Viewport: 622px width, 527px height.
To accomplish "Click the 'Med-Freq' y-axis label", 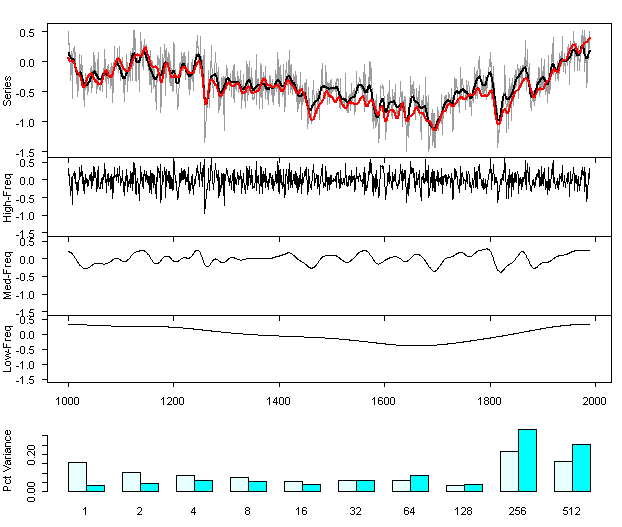I will click(x=8, y=276).
